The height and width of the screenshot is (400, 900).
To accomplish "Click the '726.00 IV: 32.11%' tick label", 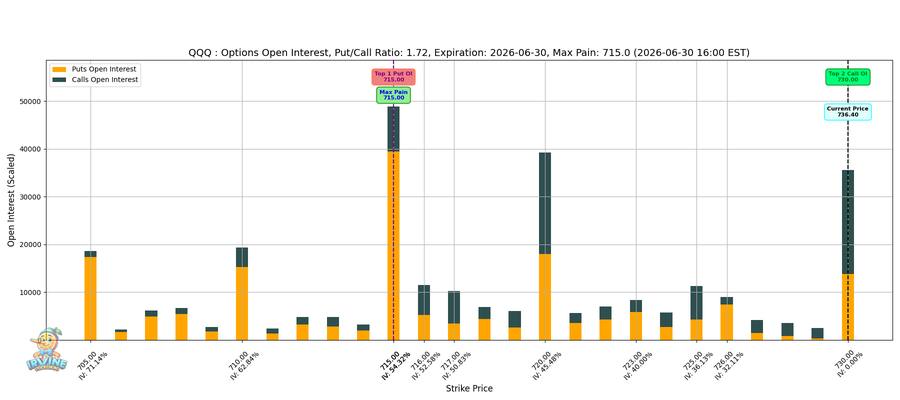I will (728, 365).
